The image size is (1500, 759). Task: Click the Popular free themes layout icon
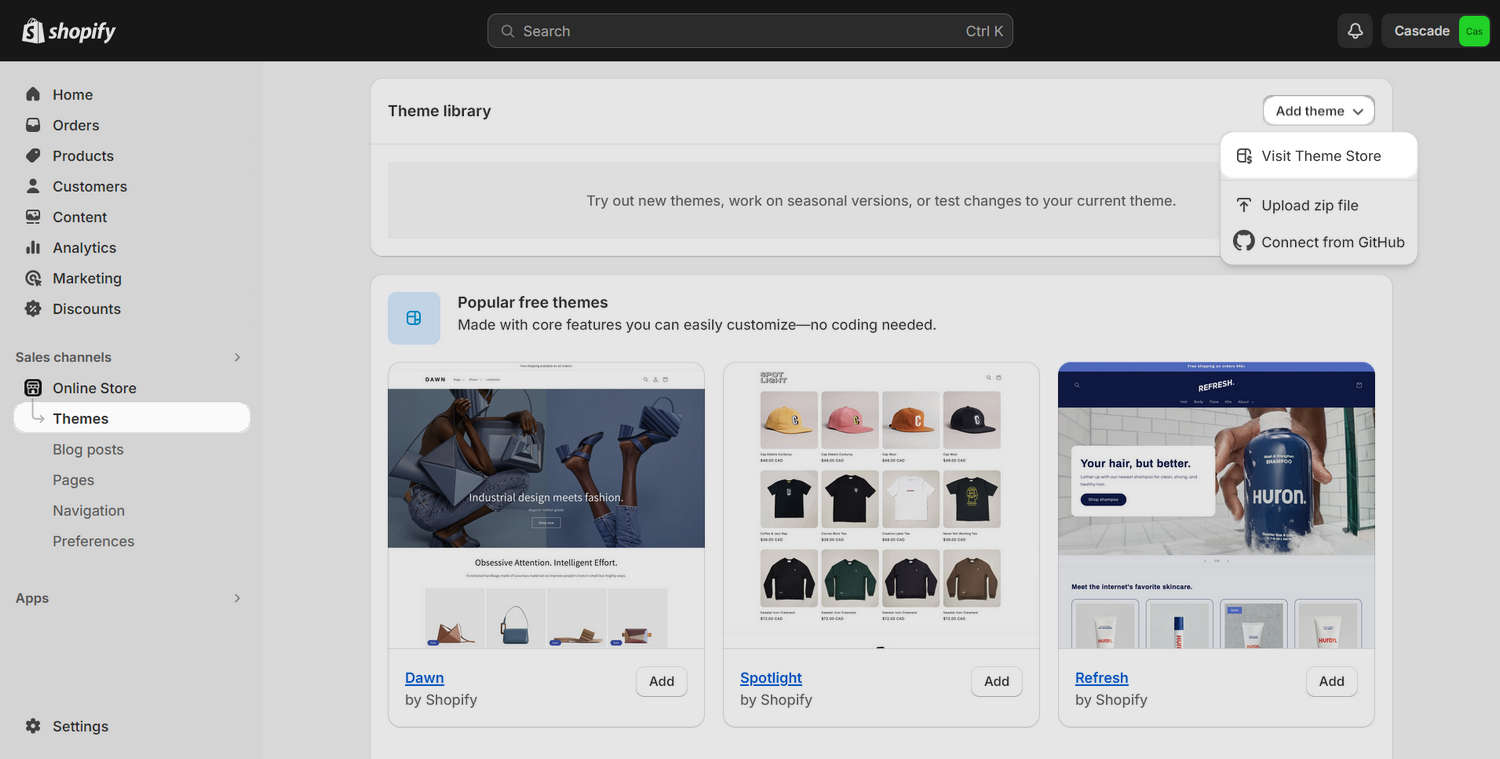tap(414, 318)
